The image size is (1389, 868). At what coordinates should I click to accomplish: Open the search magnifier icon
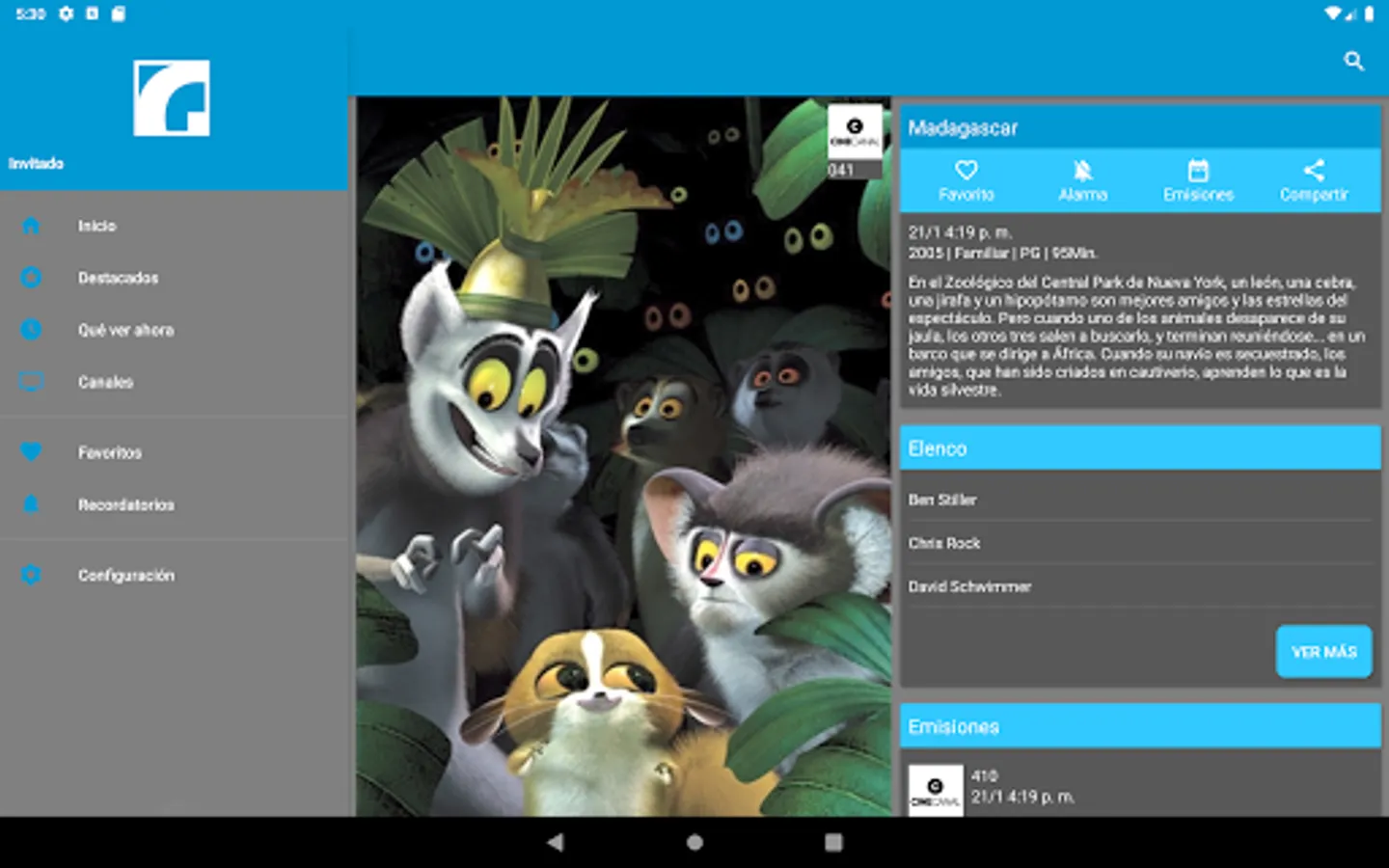pyautogui.click(x=1354, y=61)
